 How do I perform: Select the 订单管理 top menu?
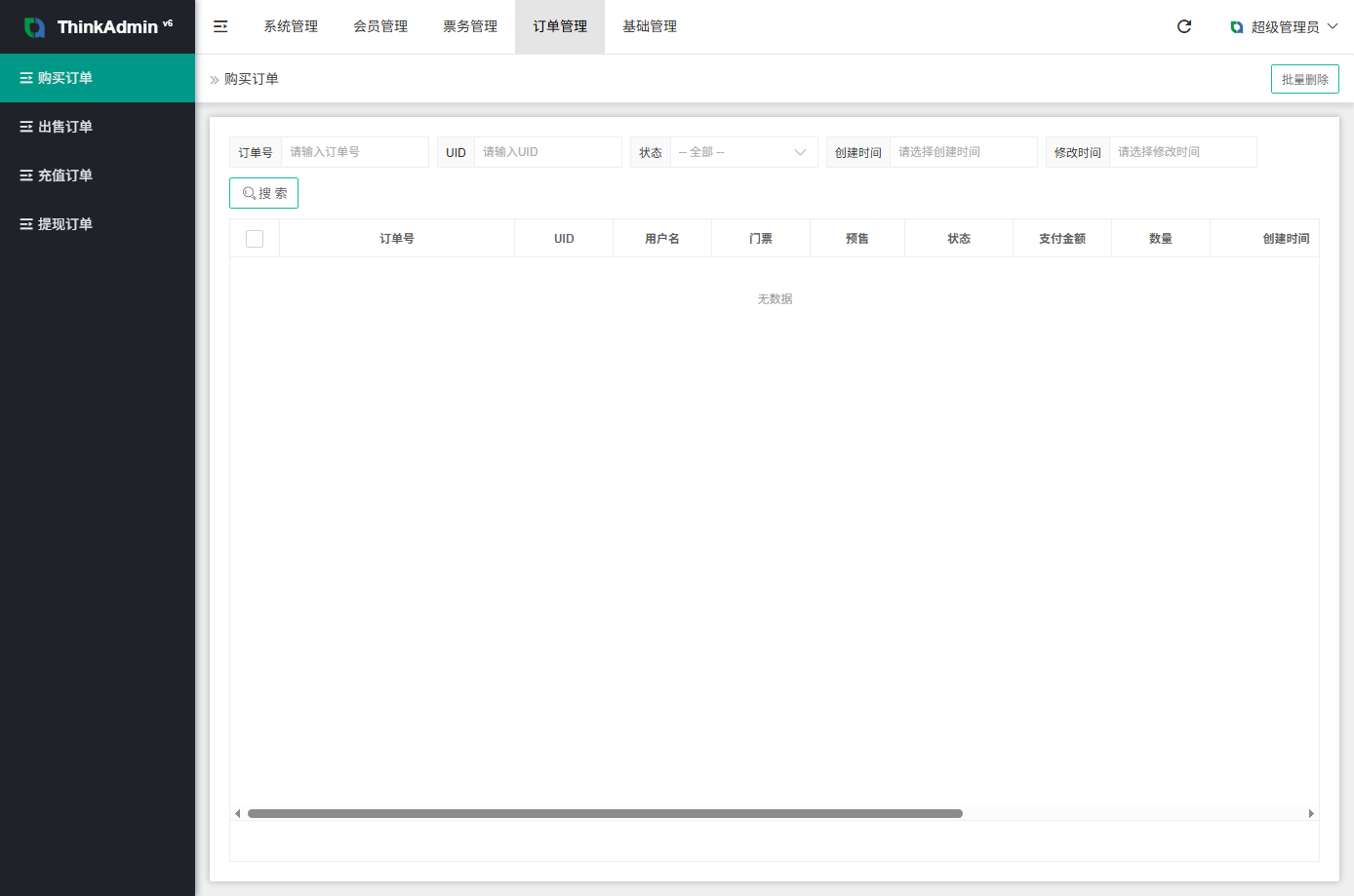[x=560, y=26]
